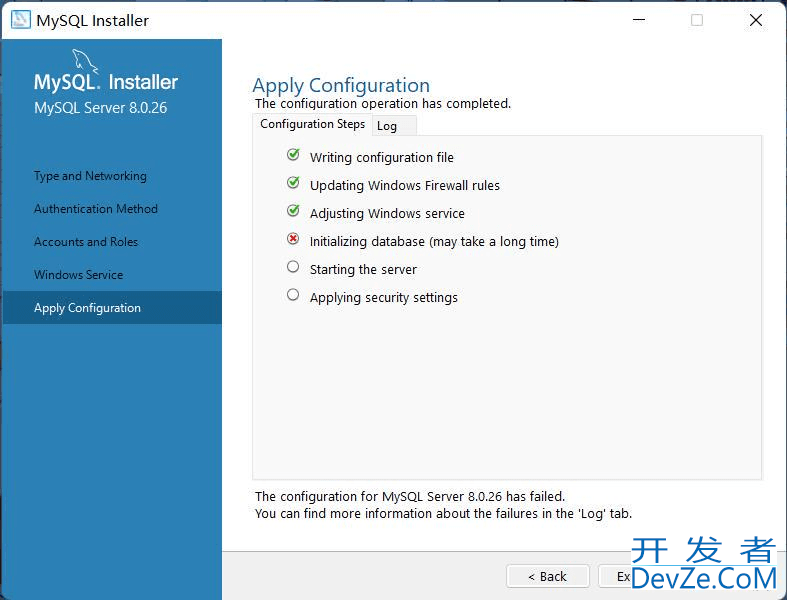Click 'Adjusting Windows service' step text
This screenshot has width=787, height=600.
click(x=387, y=214)
